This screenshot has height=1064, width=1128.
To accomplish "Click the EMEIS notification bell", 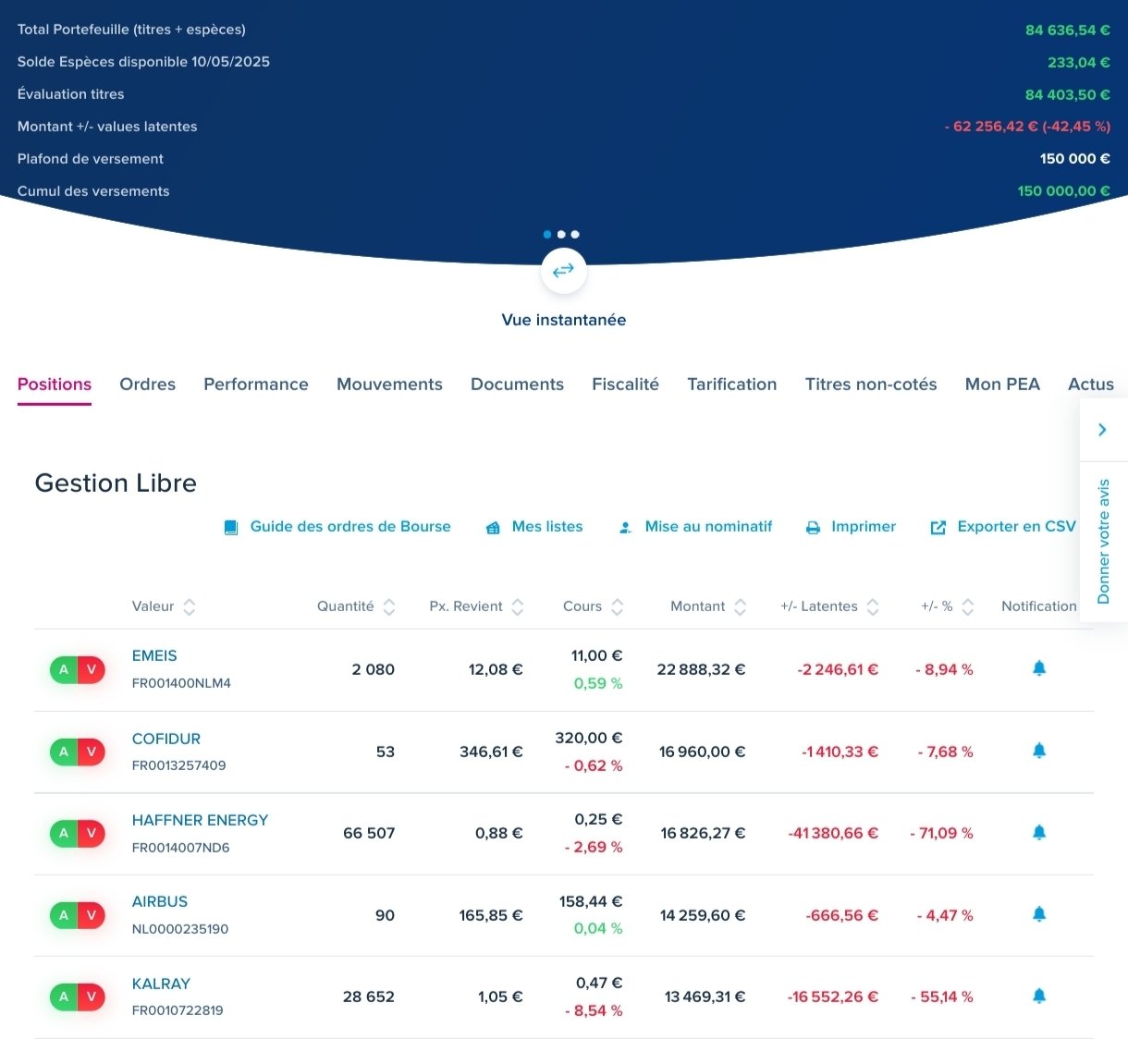I will [1039, 668].
